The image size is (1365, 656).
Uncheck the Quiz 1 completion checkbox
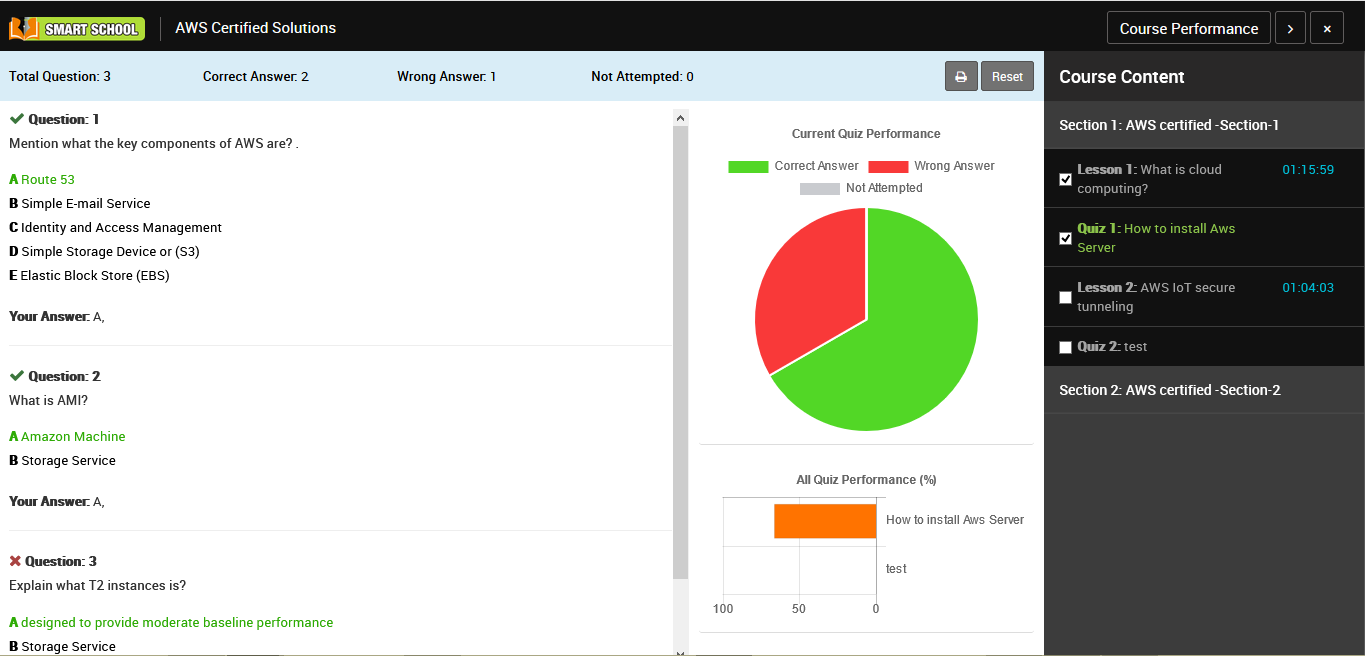(x=1066, y=238)
